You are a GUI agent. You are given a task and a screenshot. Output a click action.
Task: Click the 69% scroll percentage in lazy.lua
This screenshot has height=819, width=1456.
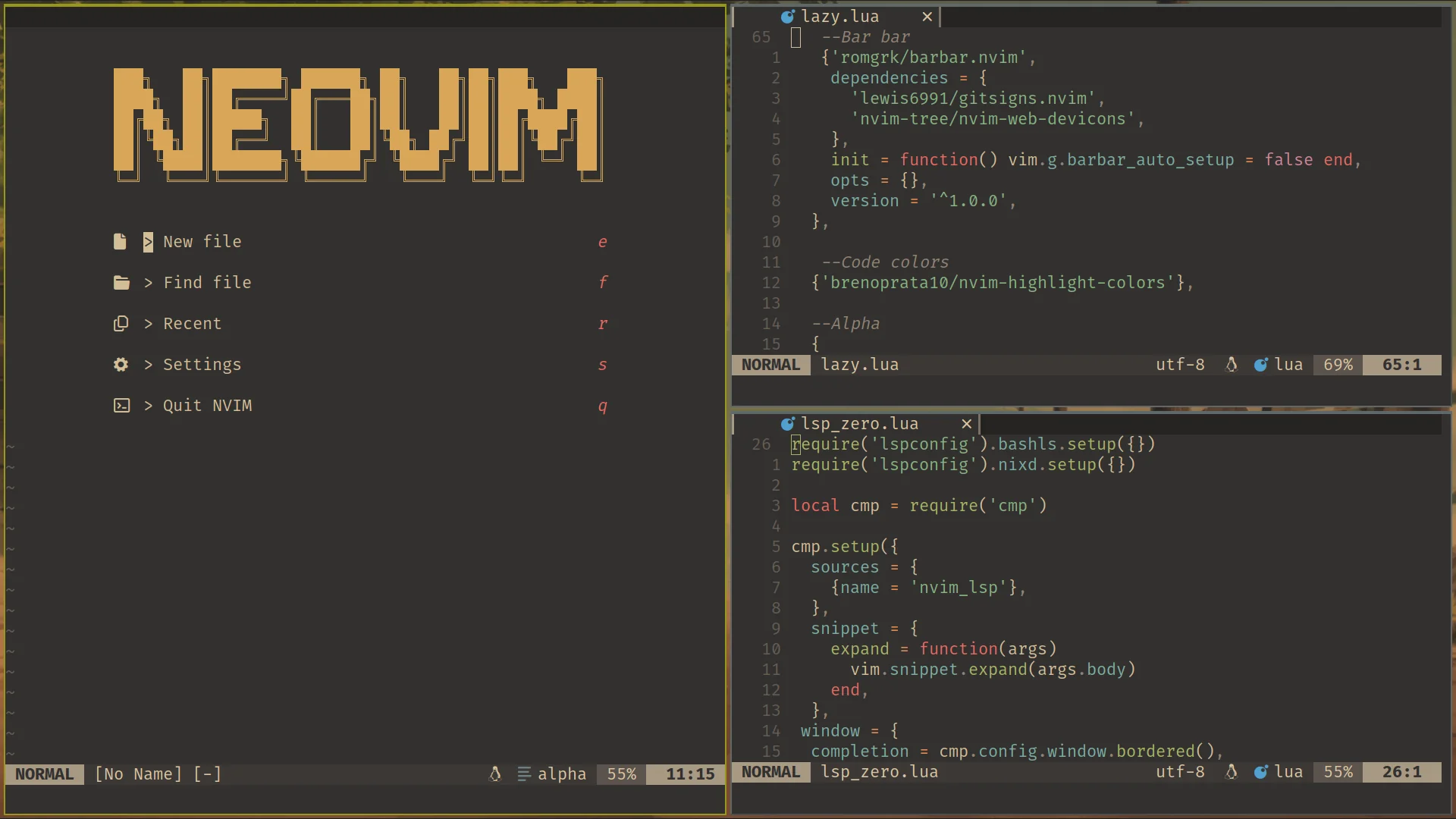pyautogui.click(x=1337, y=364)
